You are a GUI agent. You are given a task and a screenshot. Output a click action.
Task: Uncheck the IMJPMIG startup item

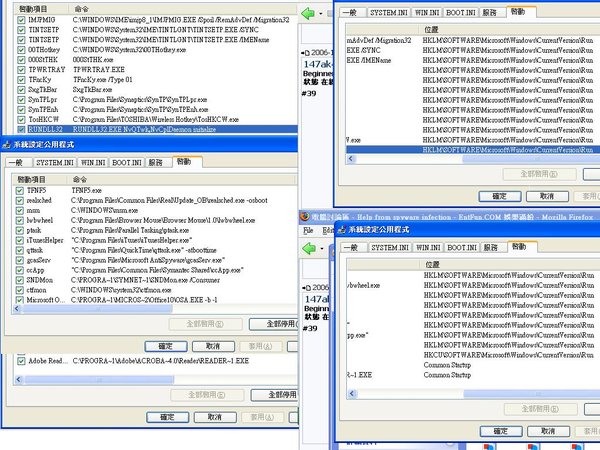pyautogui.click(x=21, y=20)
